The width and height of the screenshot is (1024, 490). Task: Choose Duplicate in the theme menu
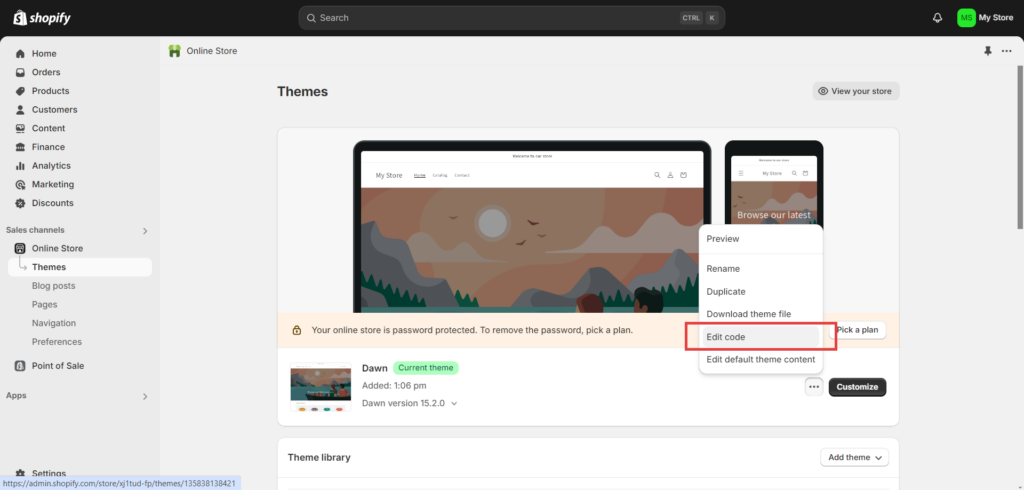pyautogui.click(x=726, y=292)
